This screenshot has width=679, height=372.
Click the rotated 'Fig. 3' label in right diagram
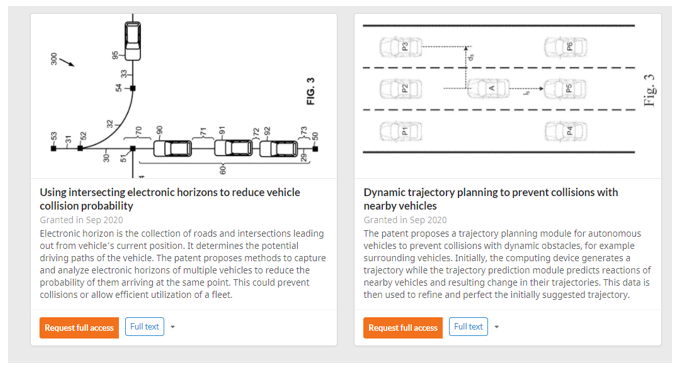tap(649, 91)
